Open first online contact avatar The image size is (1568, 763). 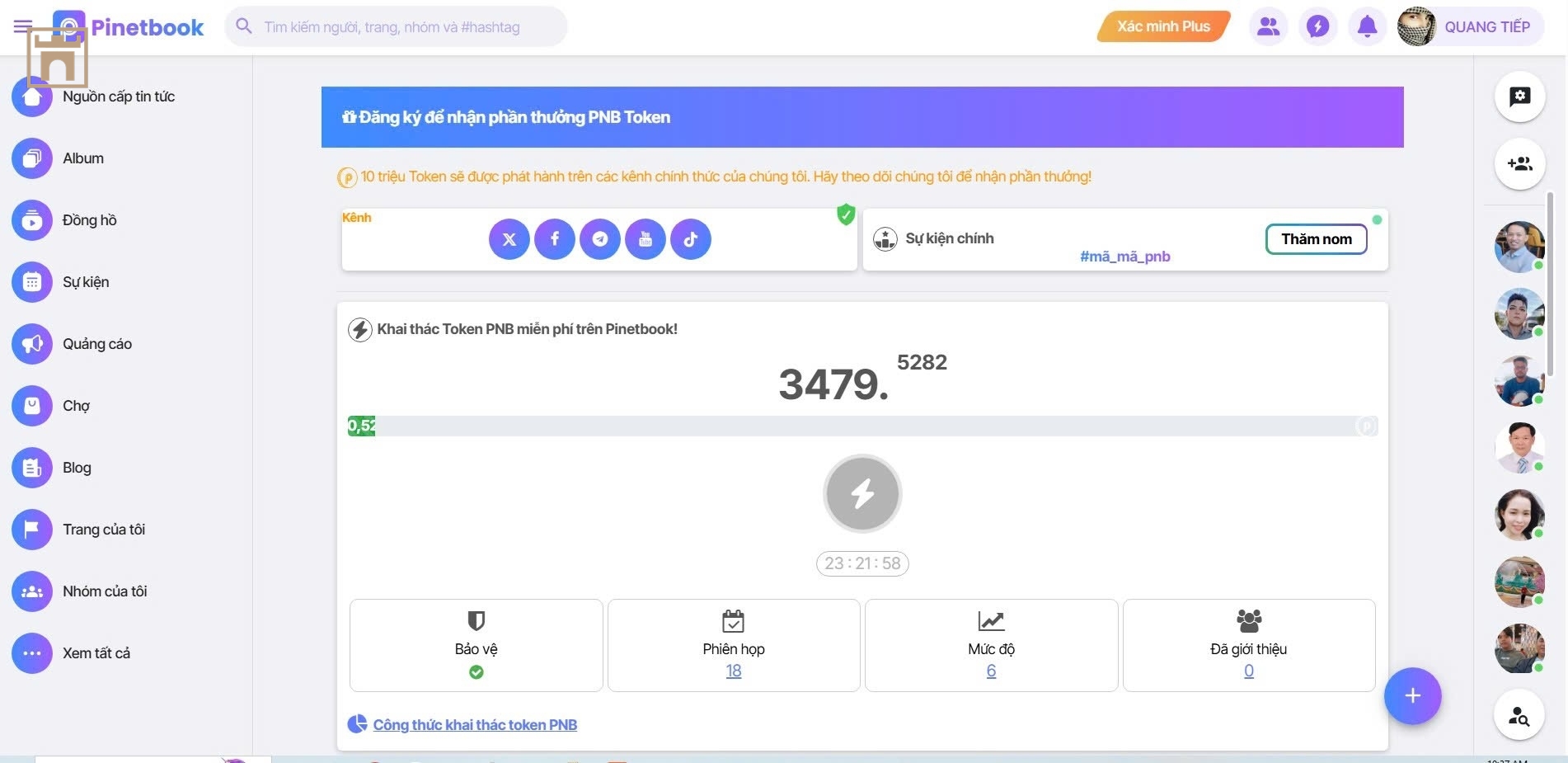pos(1519,247)
